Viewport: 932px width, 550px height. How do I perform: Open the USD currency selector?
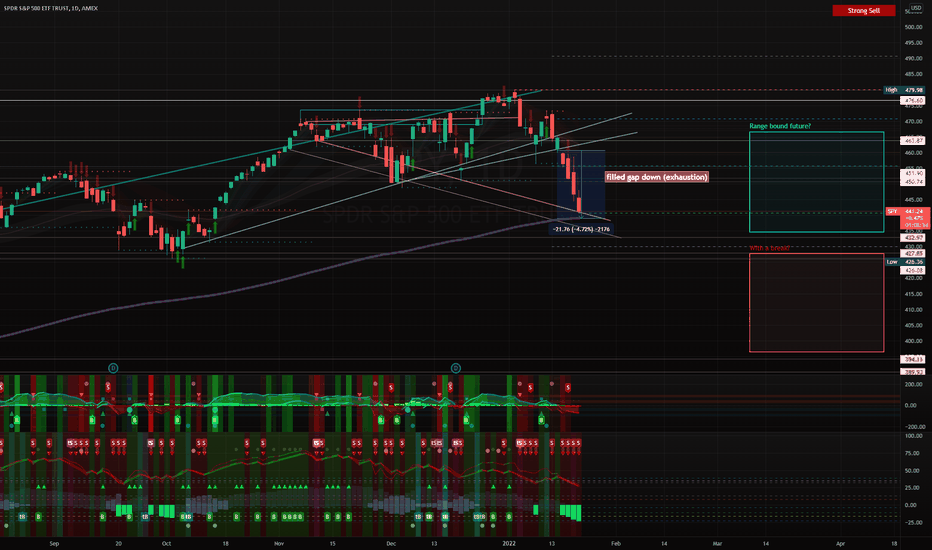coord(915,8)
